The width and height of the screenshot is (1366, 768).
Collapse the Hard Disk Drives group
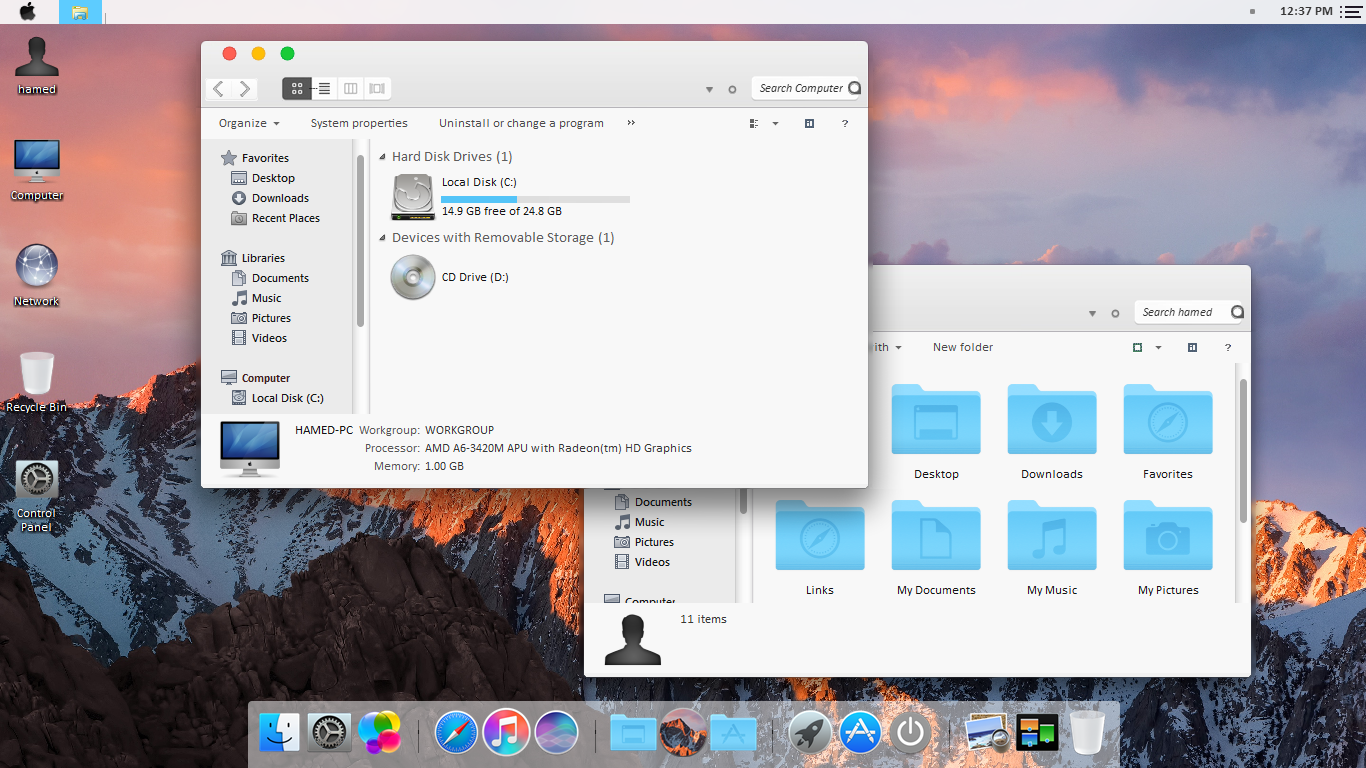click(x=383, y=157)
